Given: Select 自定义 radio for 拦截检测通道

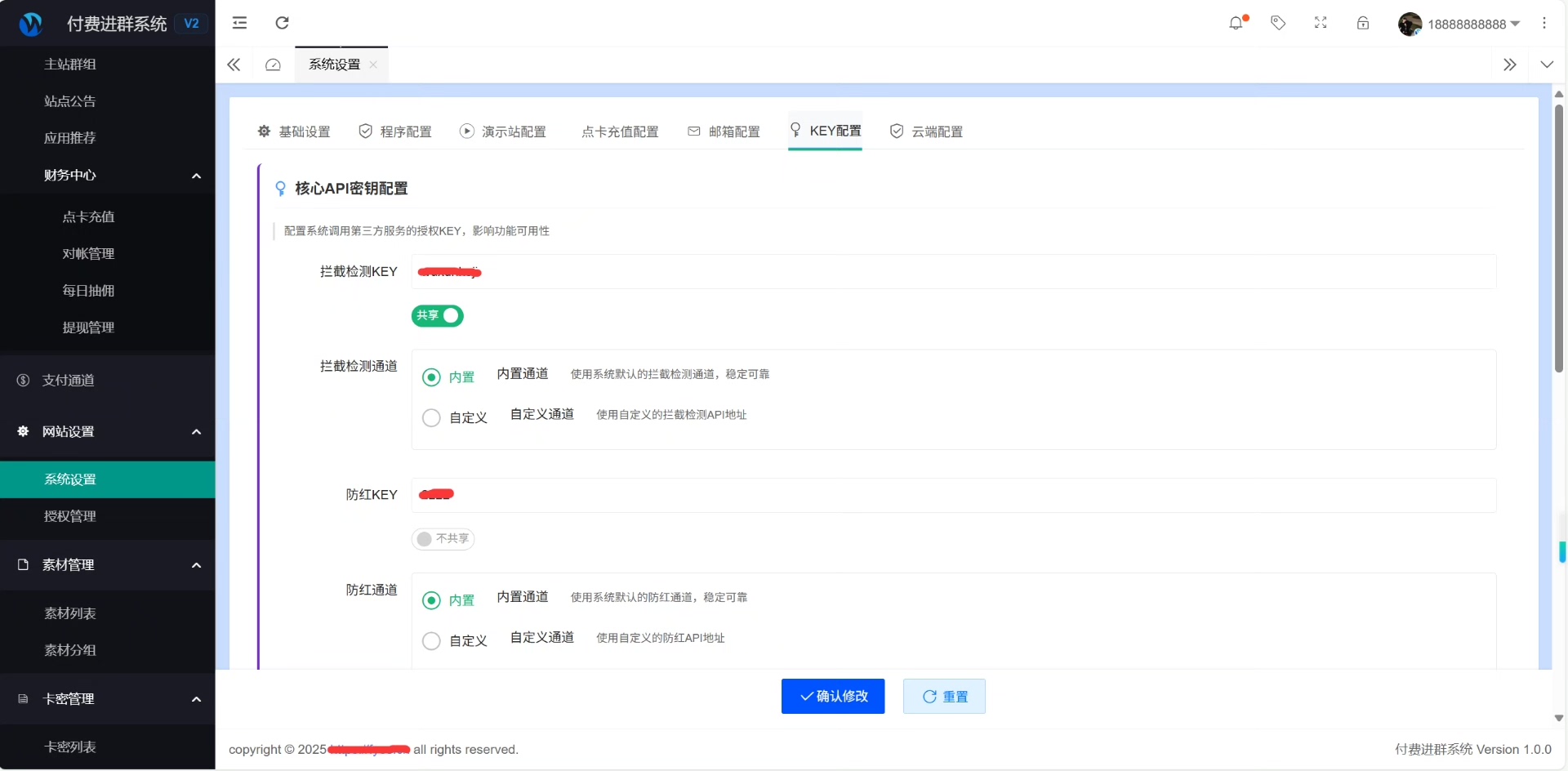Looking at the screenshot, I should pos(431,418).
